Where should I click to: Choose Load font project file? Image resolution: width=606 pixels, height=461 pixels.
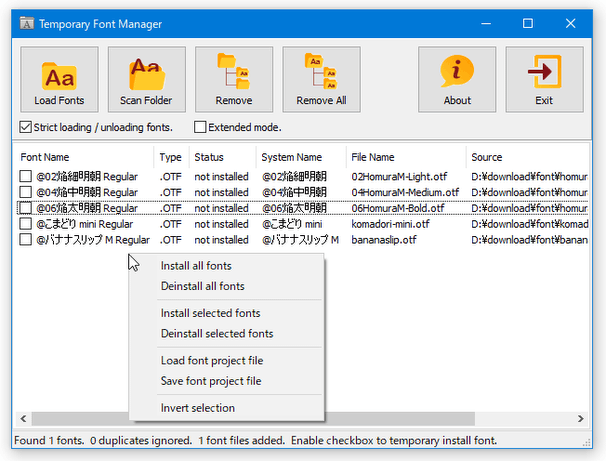[x=226, y=361]
